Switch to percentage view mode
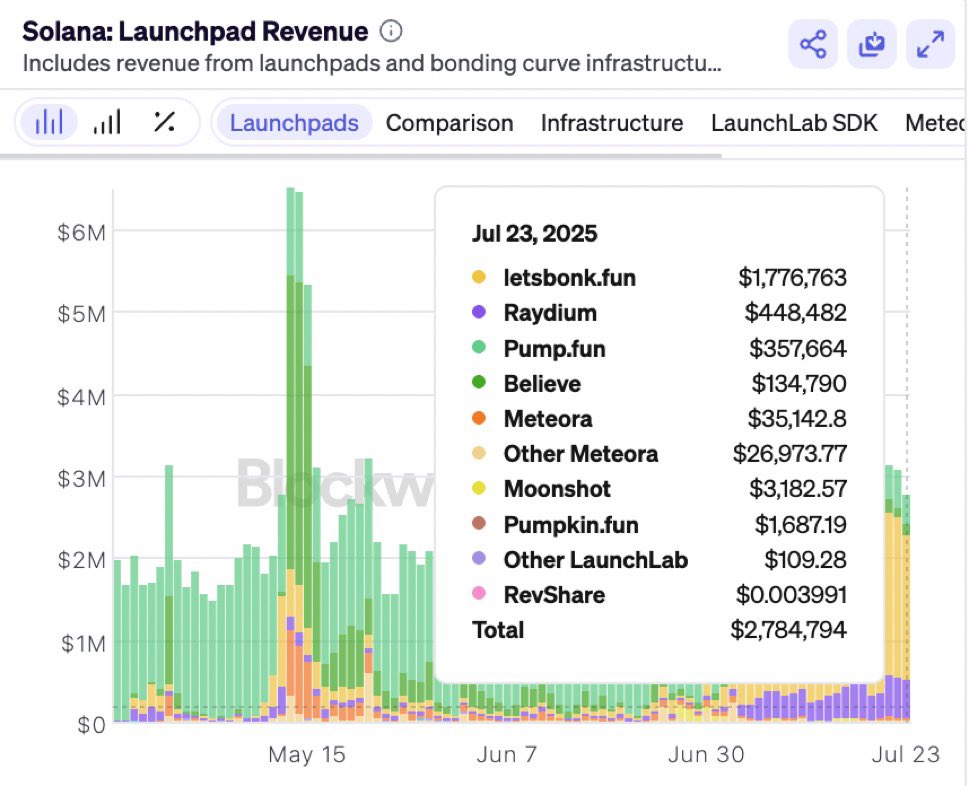 pos(164,122)
